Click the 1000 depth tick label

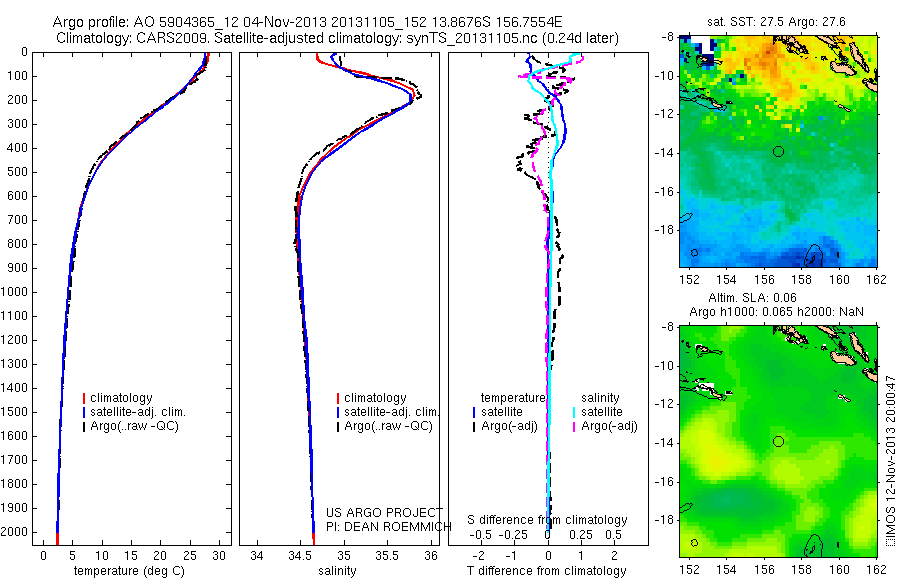point(14,292)
